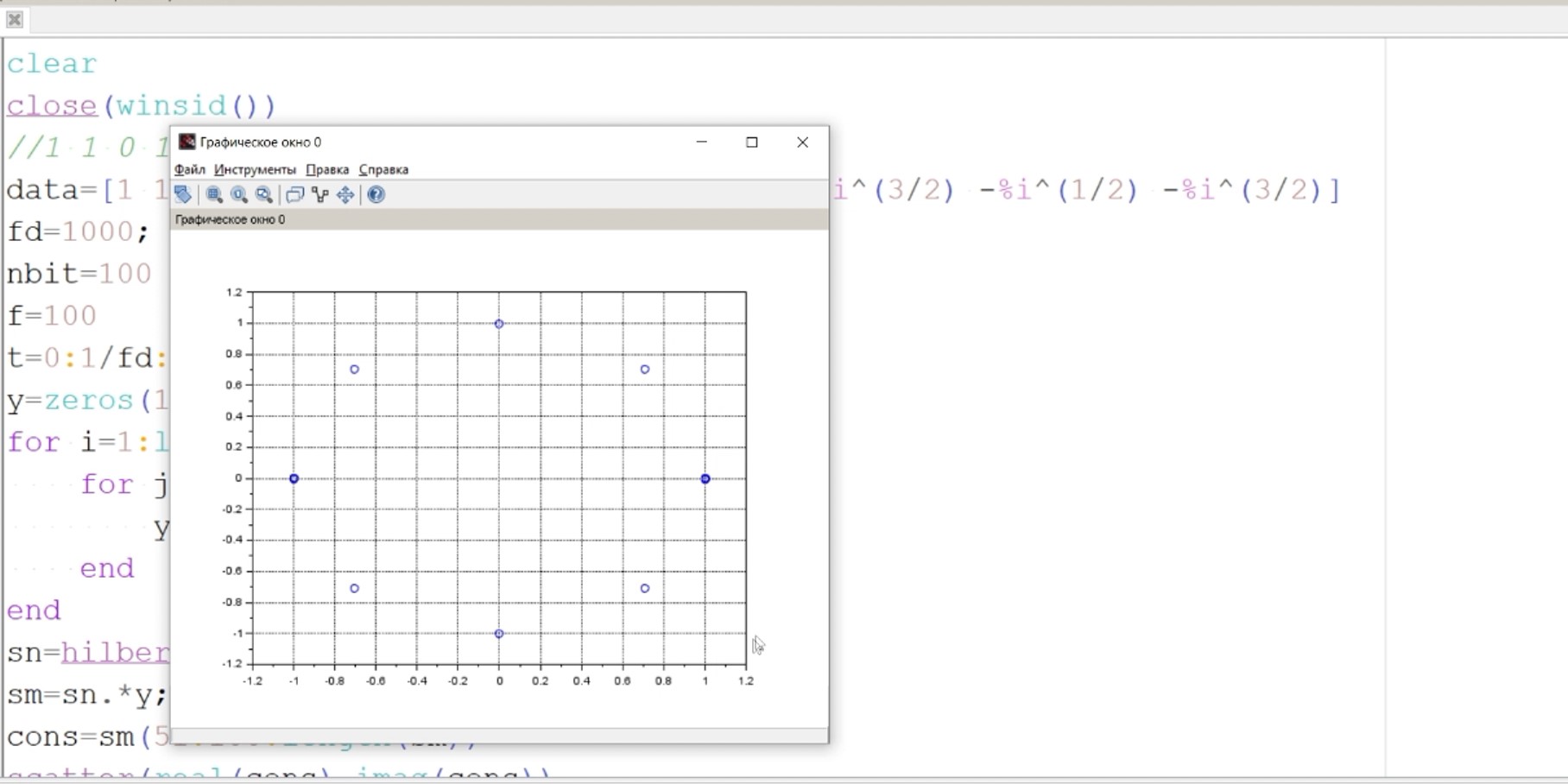
Task: Click the lower-right scatter point near (0.7, -0.7)
Action: point(645,589)
